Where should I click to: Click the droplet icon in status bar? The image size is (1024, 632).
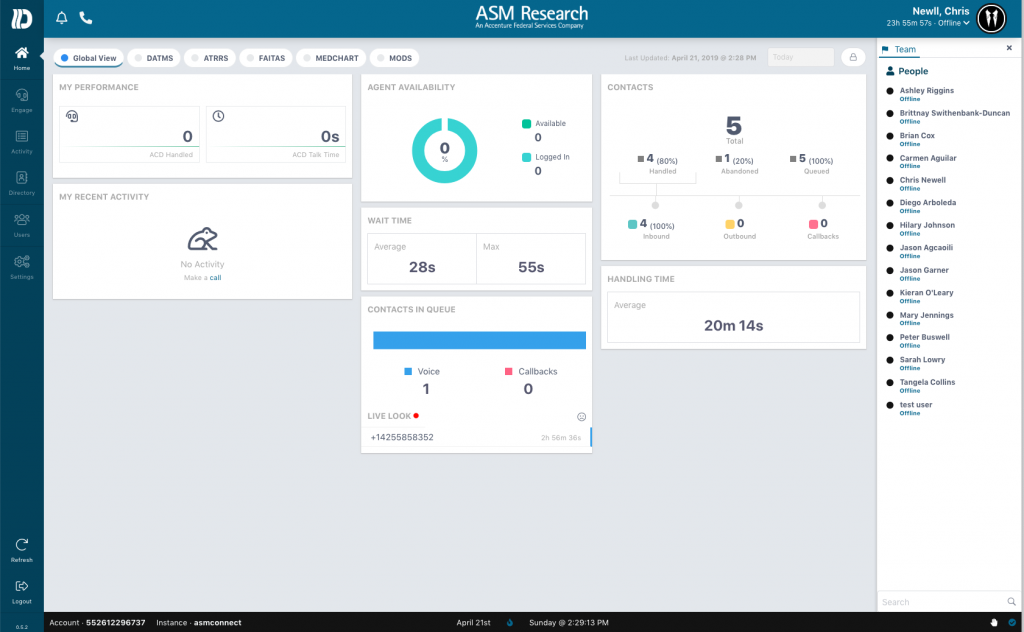(x=509, y=622)
